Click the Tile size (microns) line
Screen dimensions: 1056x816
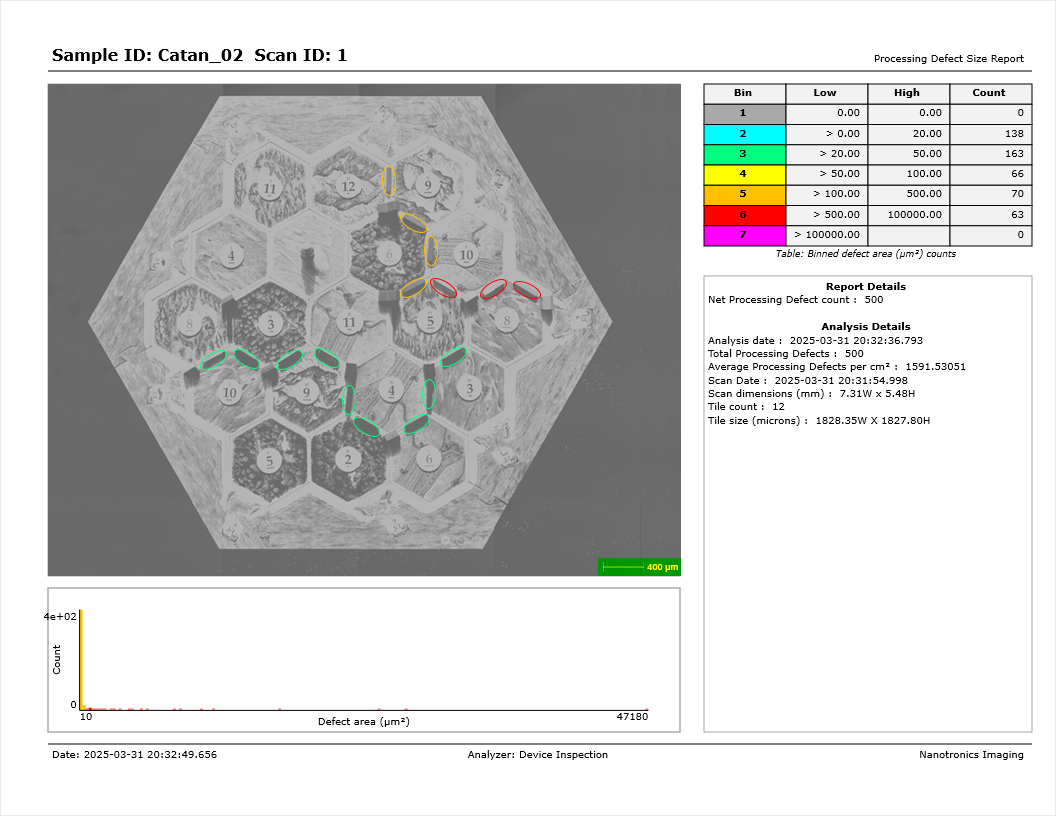(819, 421)
